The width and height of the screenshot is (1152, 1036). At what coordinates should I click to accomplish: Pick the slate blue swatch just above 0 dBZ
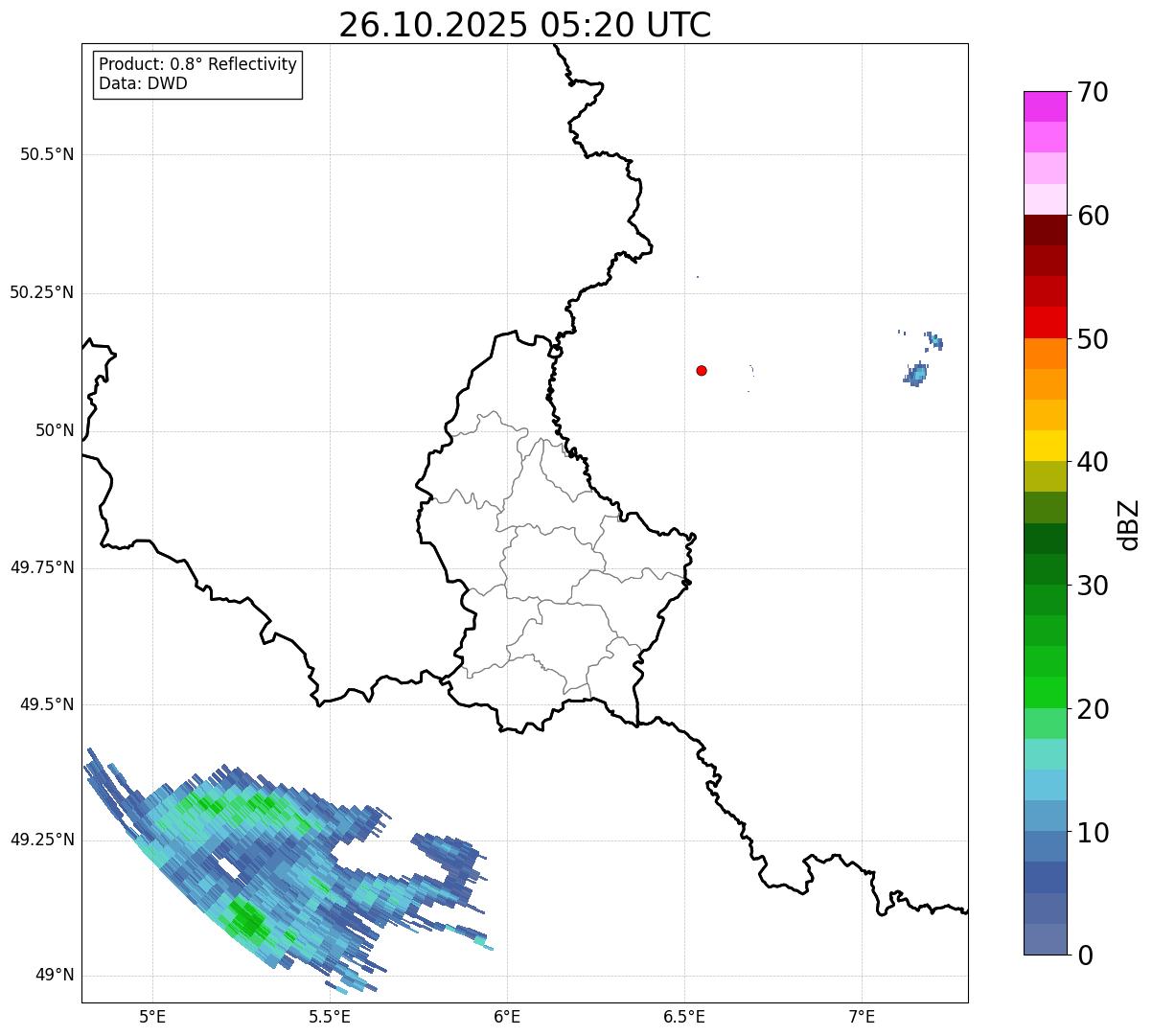tap(1046, 939)
